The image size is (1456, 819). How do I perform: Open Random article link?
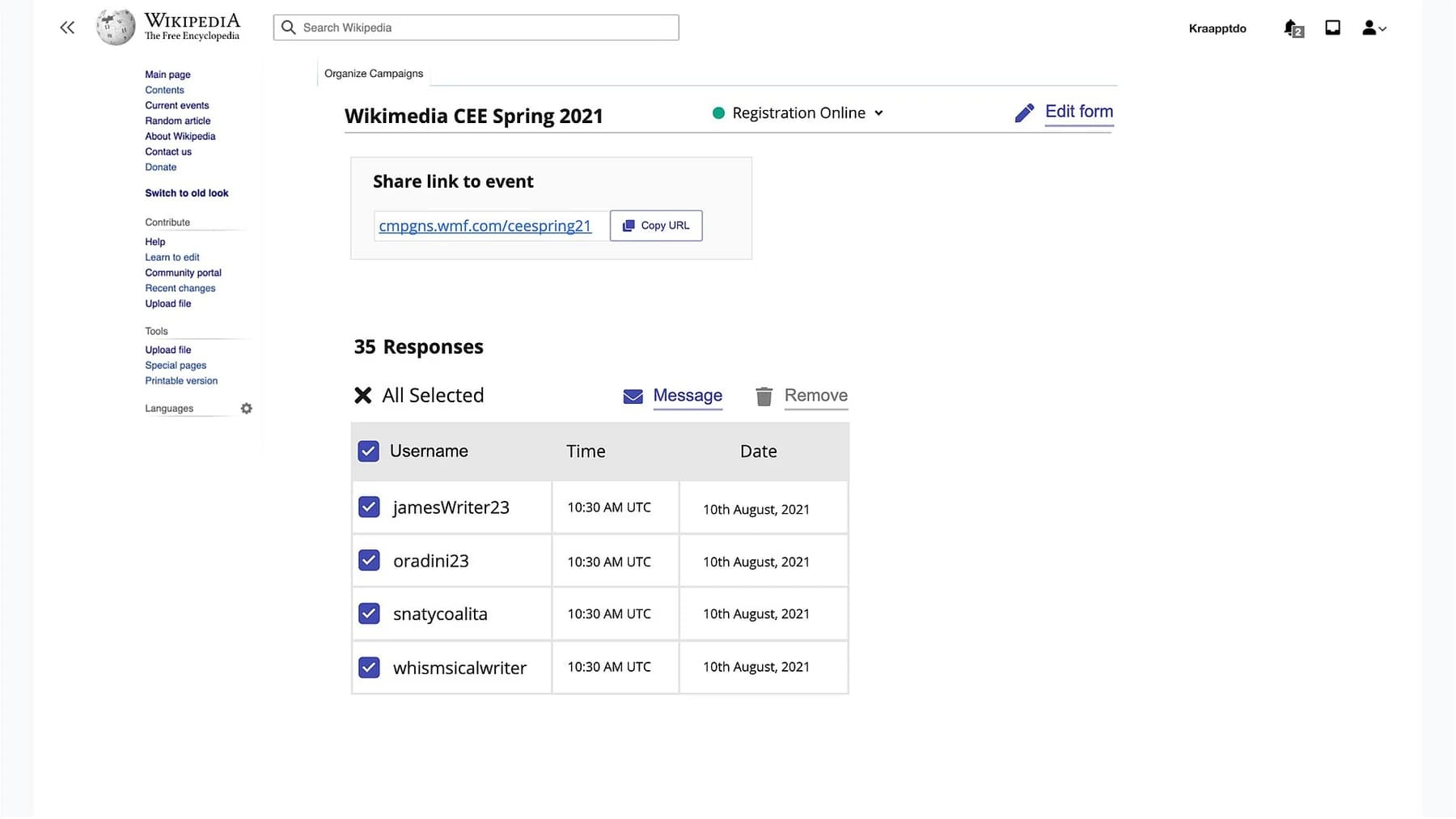point(178,121)
